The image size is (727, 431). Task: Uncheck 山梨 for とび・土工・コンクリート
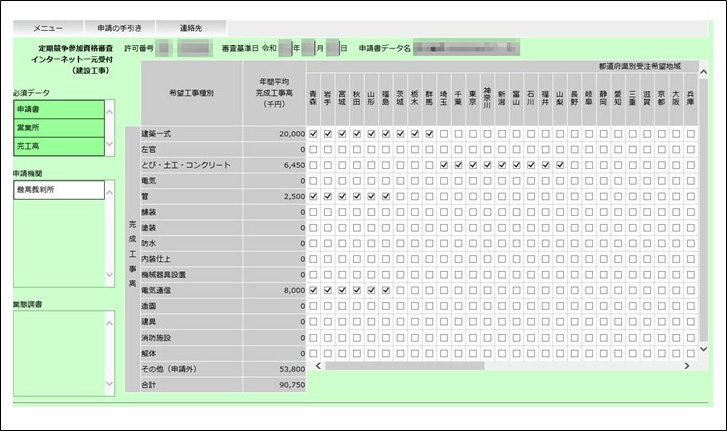[560, 165]
